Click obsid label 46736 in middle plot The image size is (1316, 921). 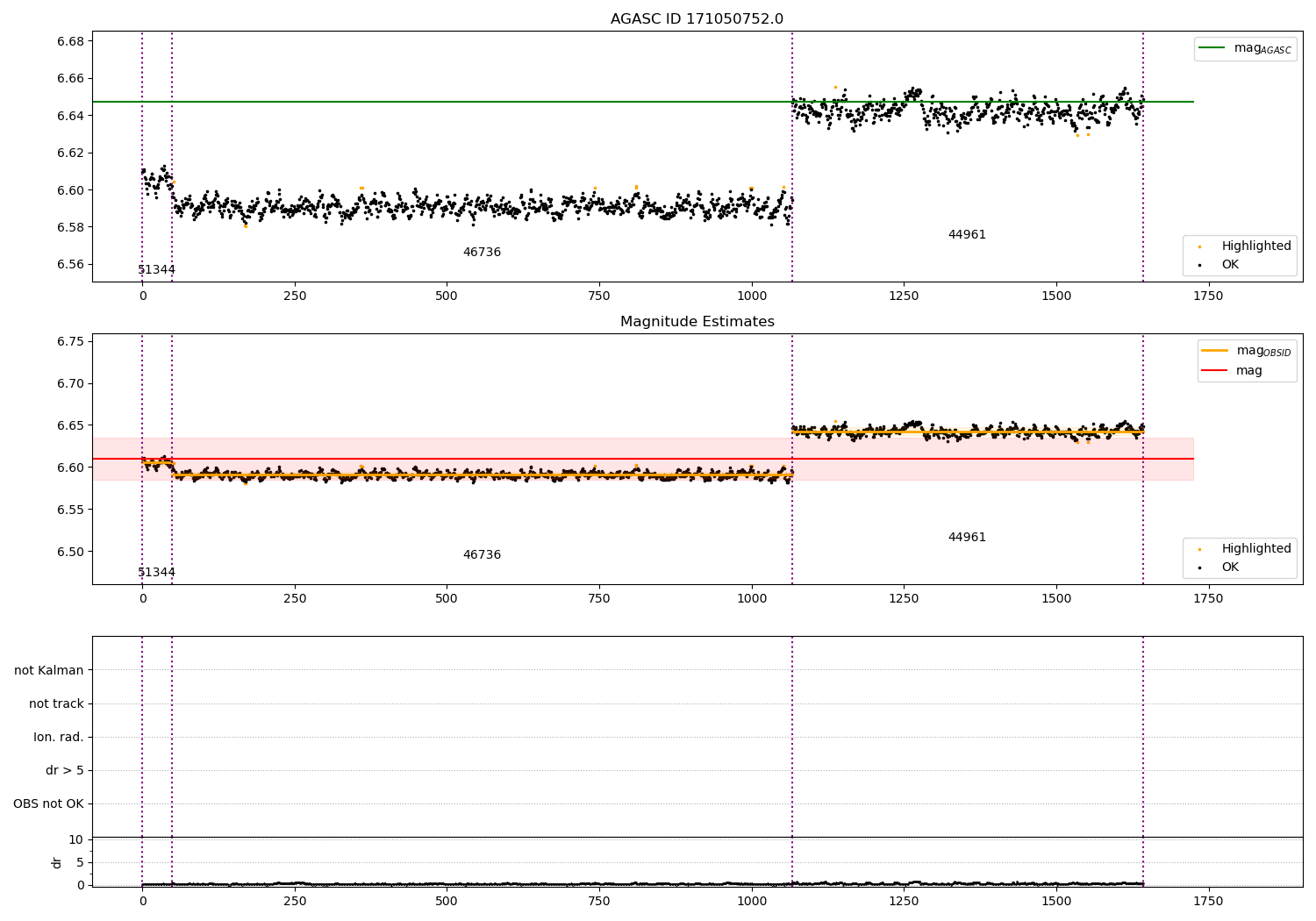tap(482, 555)
